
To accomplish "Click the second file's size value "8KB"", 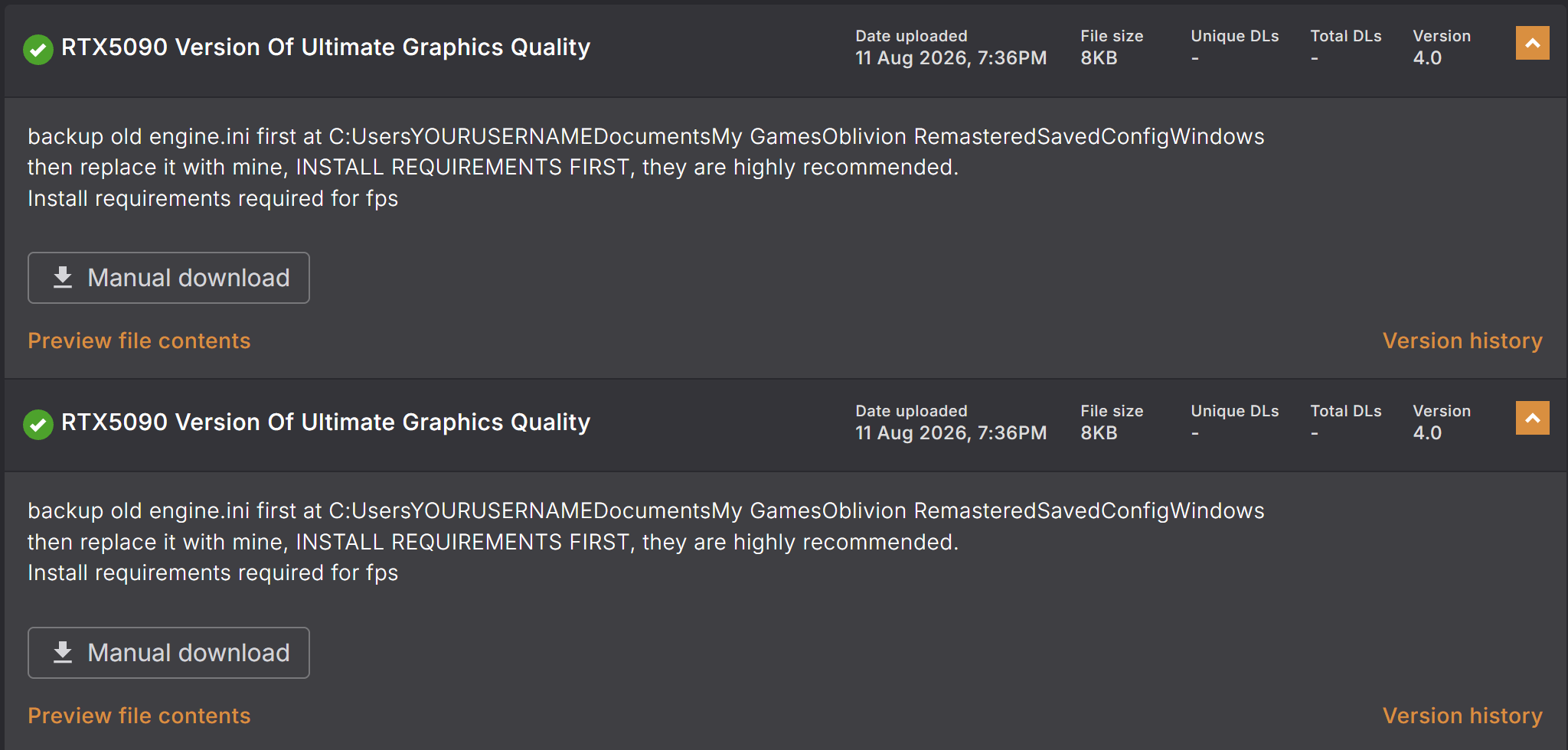I will pyautogui.click(x=1099, y=433).
